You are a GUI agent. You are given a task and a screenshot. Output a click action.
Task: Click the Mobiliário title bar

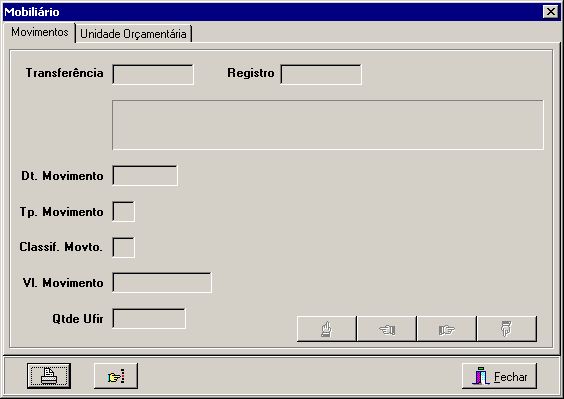pos(273,12)
